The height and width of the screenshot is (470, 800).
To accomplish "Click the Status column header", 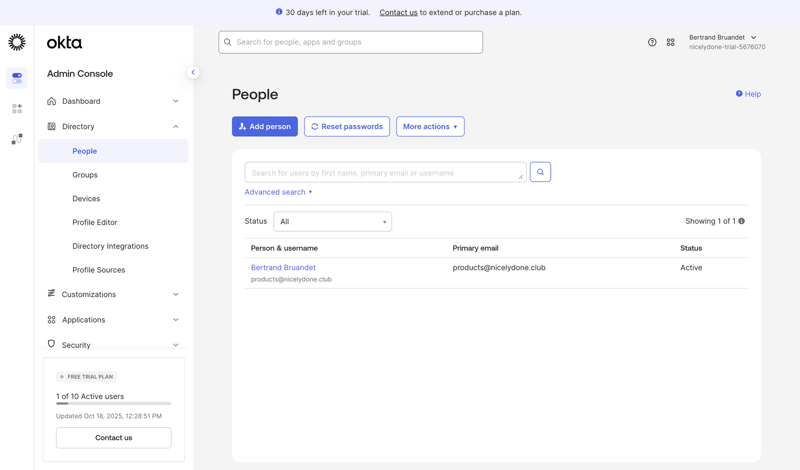I will [x=691, y=248].
